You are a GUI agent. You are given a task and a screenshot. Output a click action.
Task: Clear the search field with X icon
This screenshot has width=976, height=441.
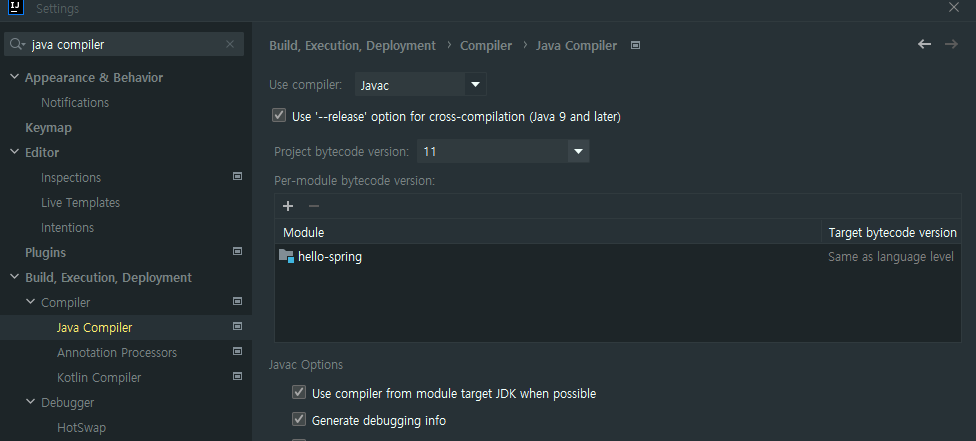point(230,44)
